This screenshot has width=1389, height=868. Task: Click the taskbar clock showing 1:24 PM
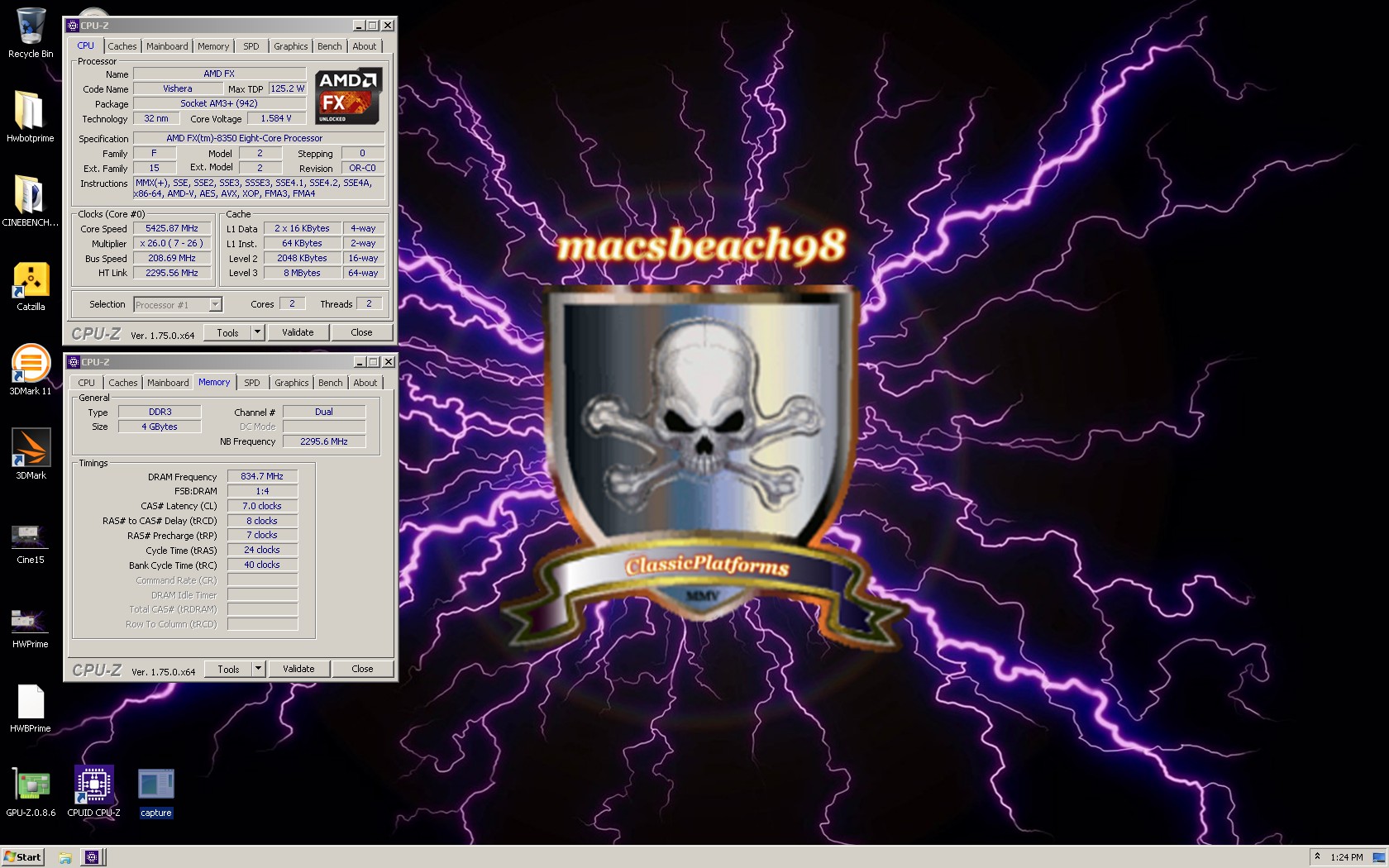1346,857
